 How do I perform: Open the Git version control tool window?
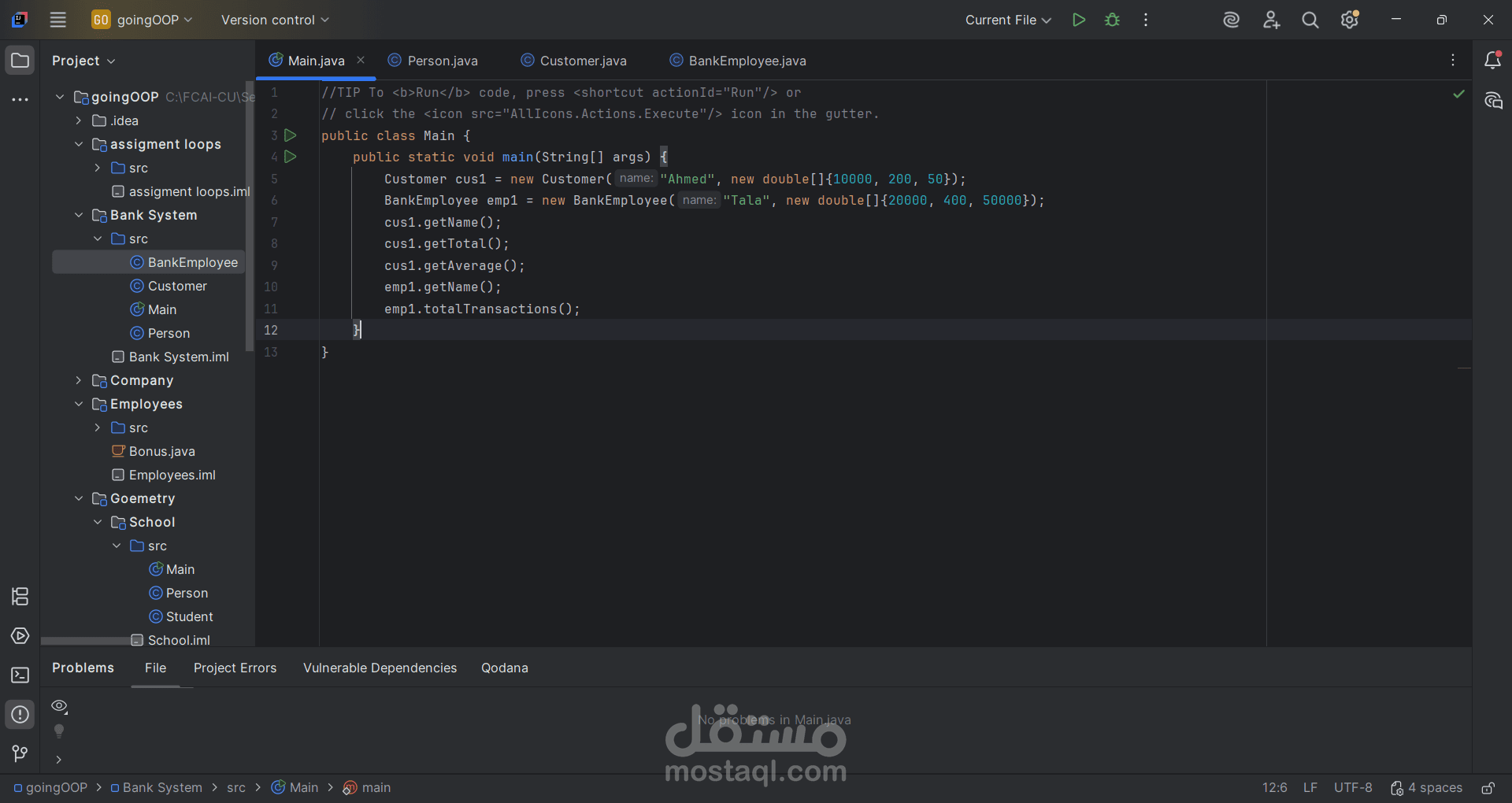pyautogui.click(x=20, y=754)
